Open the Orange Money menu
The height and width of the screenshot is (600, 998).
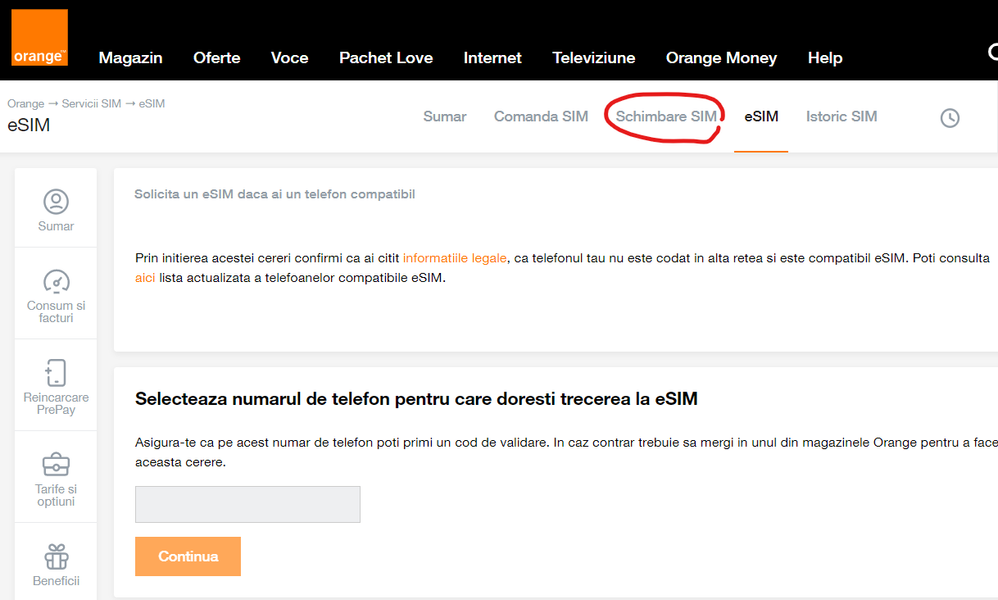[x=720, y=58]
